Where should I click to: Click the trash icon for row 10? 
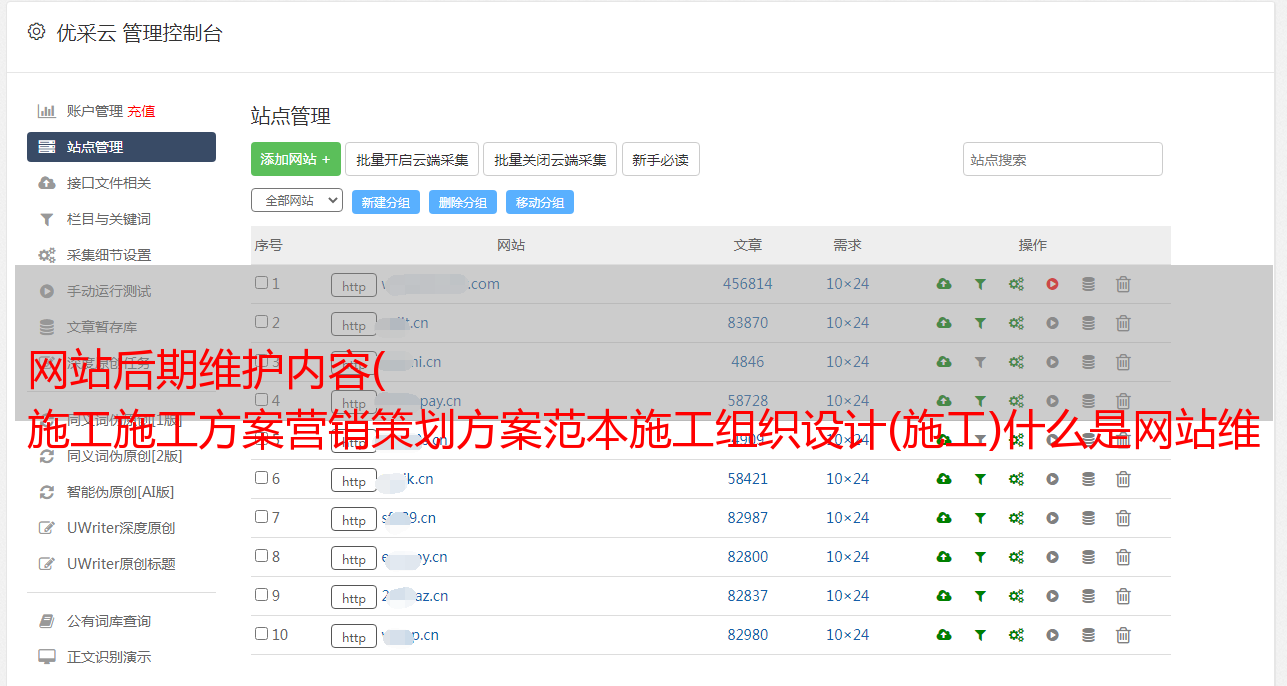[x=1123, y=635]
